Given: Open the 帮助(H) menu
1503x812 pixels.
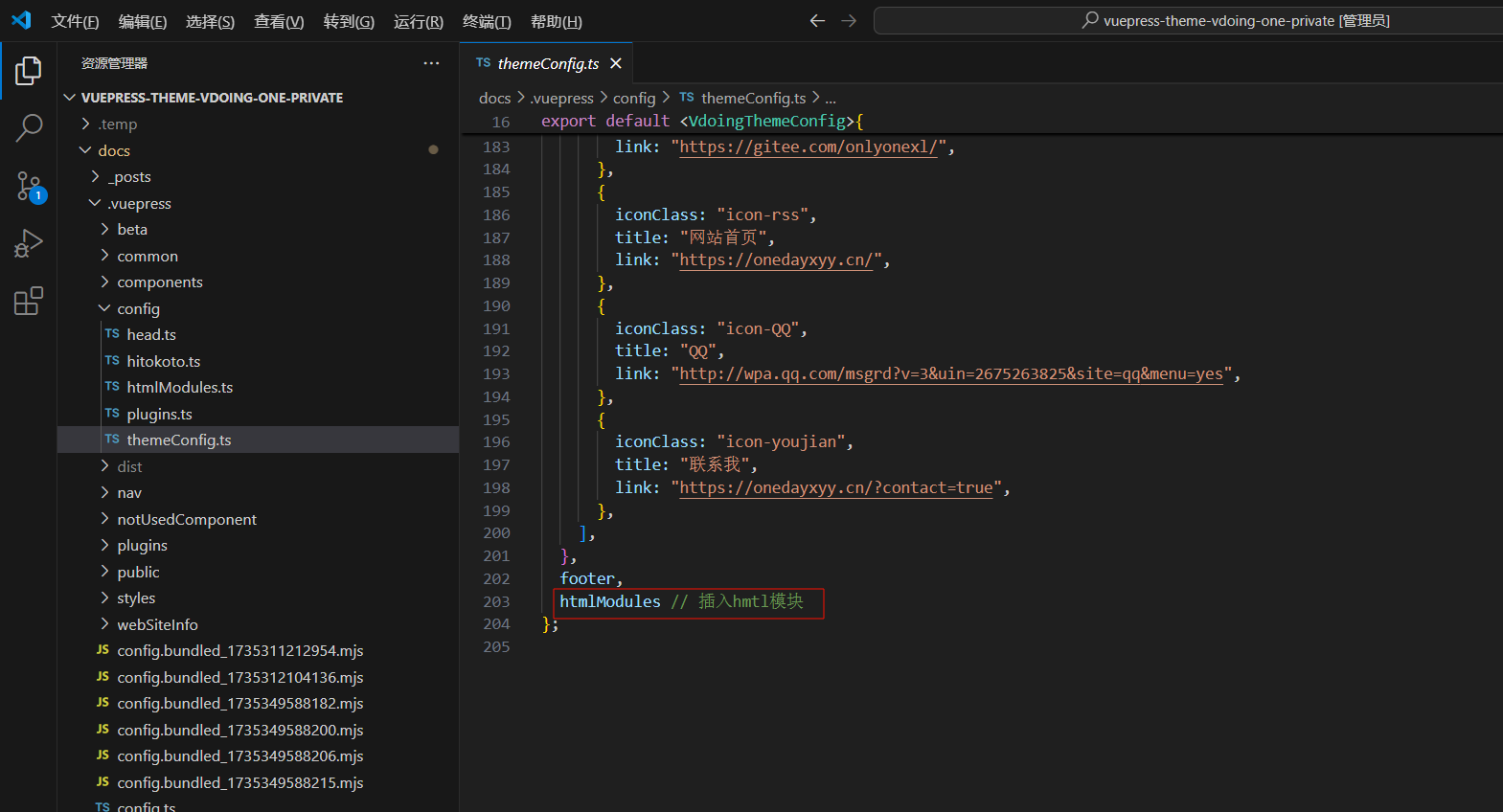Looking at the screenshot, I should coord(557,21).
